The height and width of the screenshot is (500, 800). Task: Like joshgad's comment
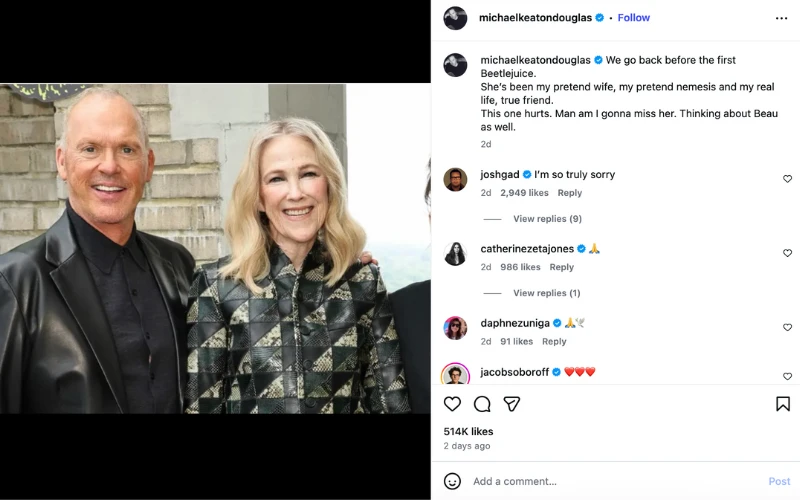(787, 179)
